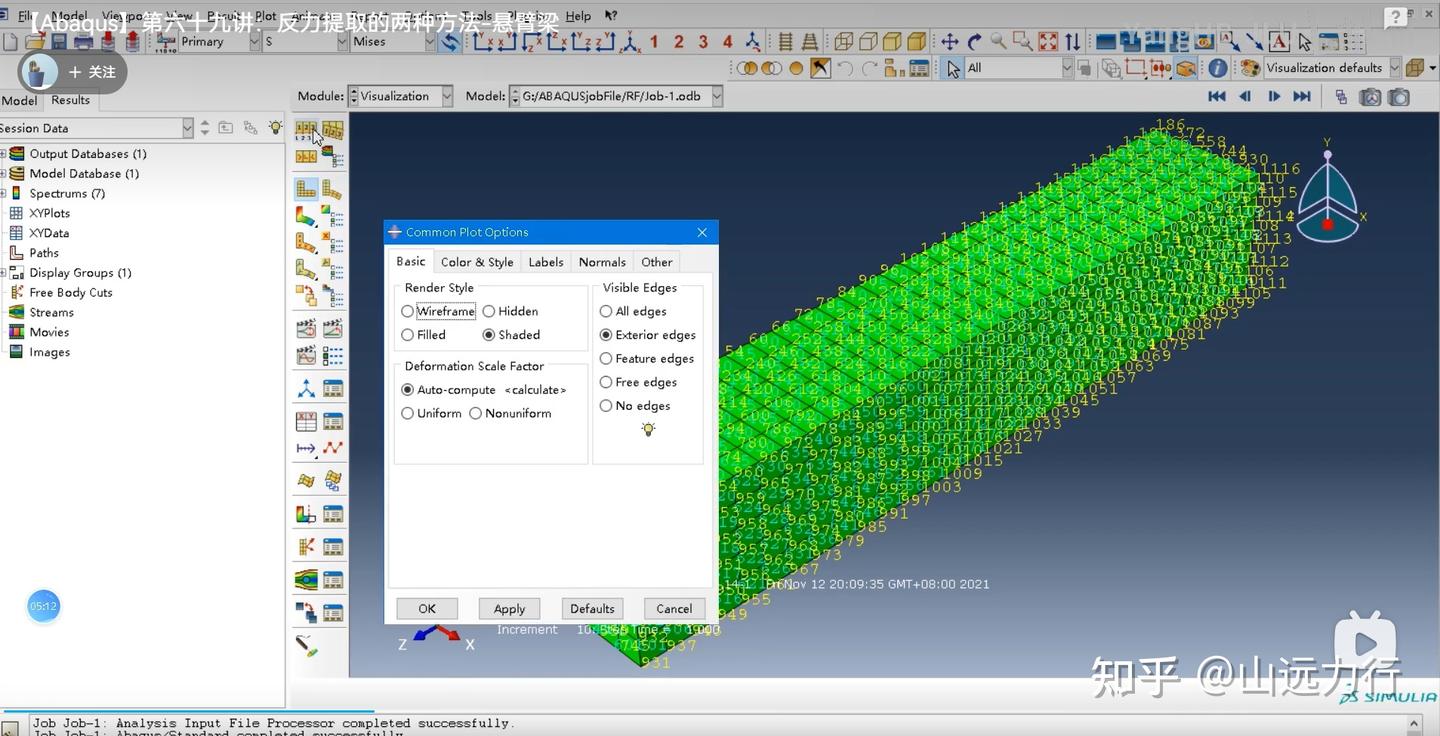The height and width of the screenshot is (736, 1440).
Task: Open Create XY Data tool
Action: pyautogui.click(x=306, y=421)
